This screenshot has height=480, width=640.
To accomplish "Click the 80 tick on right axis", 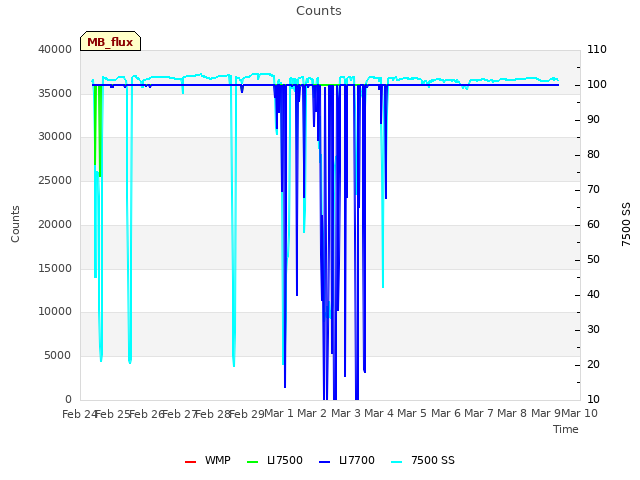I will (x=593, y=155).
